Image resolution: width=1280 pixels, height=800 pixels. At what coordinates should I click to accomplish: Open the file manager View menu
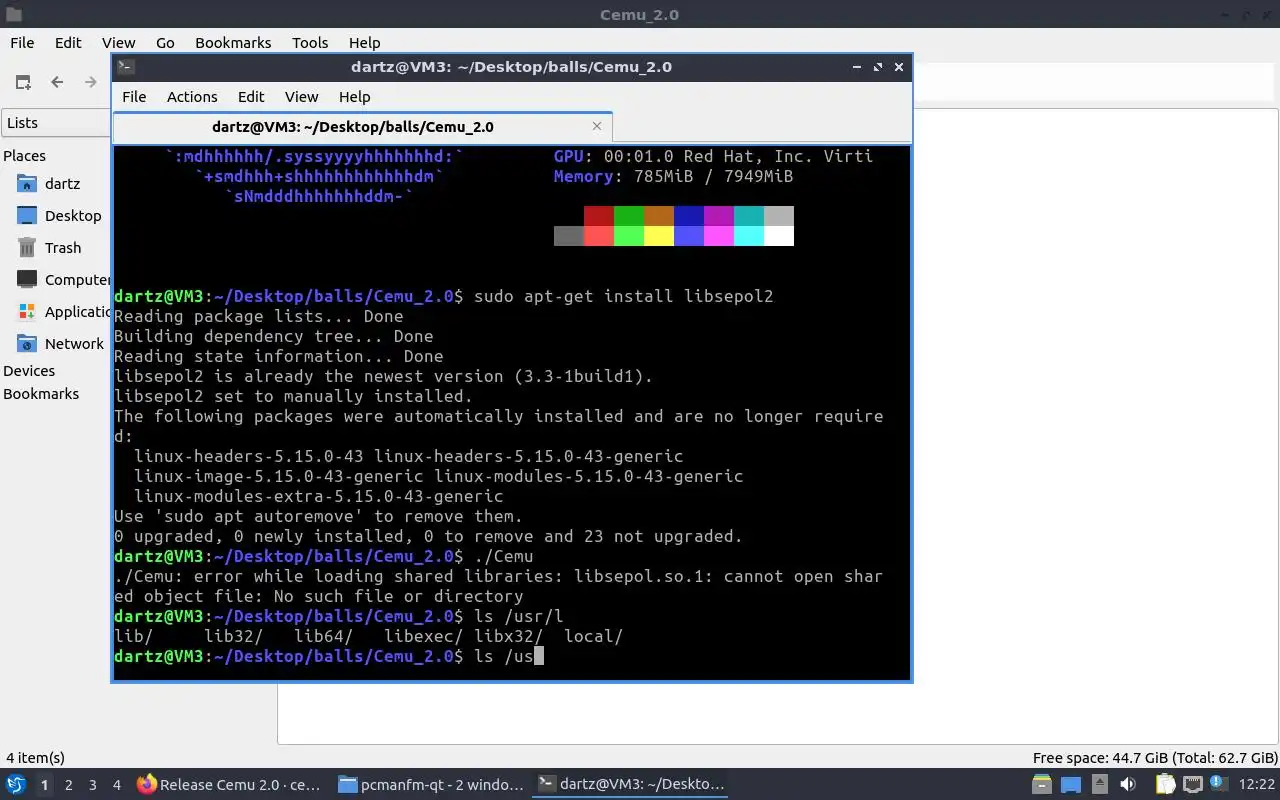click(118, 42)
